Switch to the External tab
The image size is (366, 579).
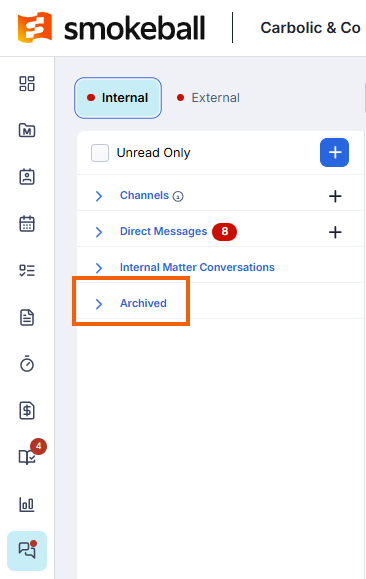pyautogui.click(x=208, y=98)
